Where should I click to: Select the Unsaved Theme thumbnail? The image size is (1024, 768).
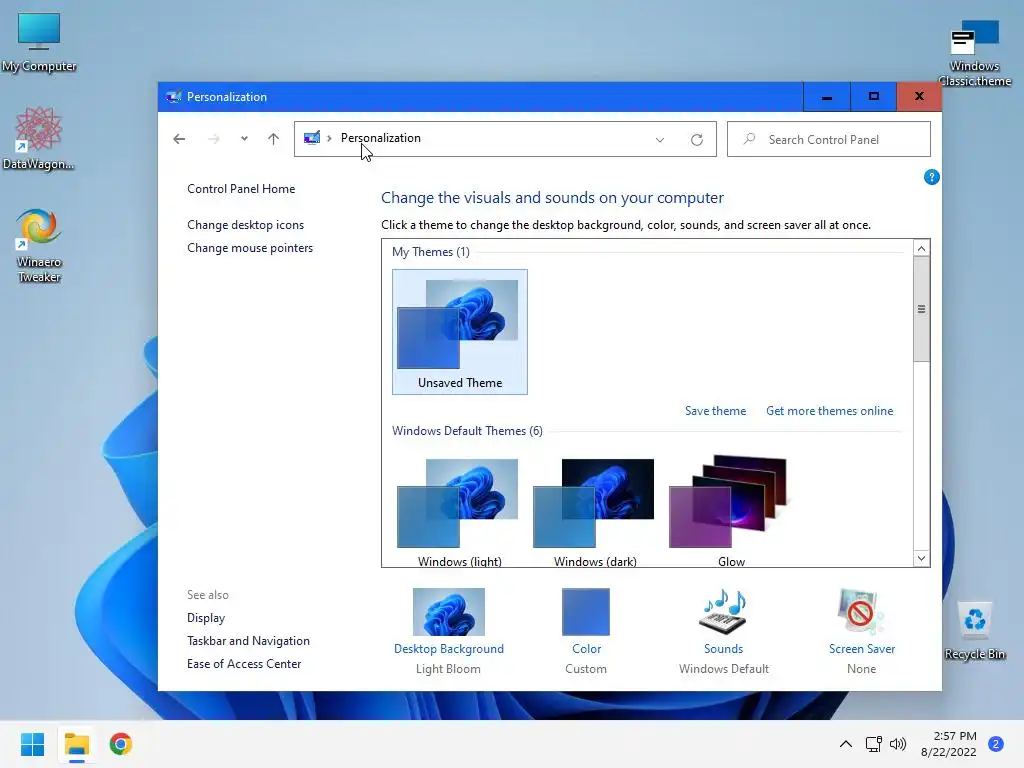[460, 332]
